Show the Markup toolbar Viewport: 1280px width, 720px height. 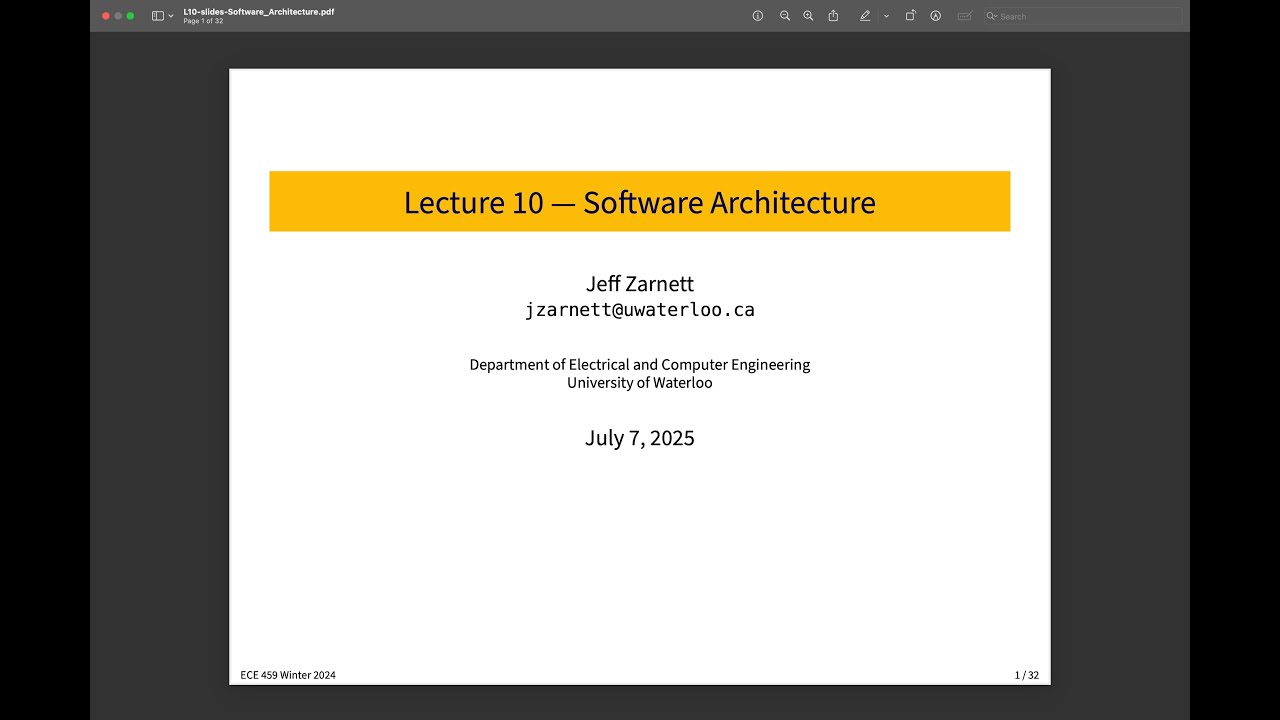(x=936, y=16)
